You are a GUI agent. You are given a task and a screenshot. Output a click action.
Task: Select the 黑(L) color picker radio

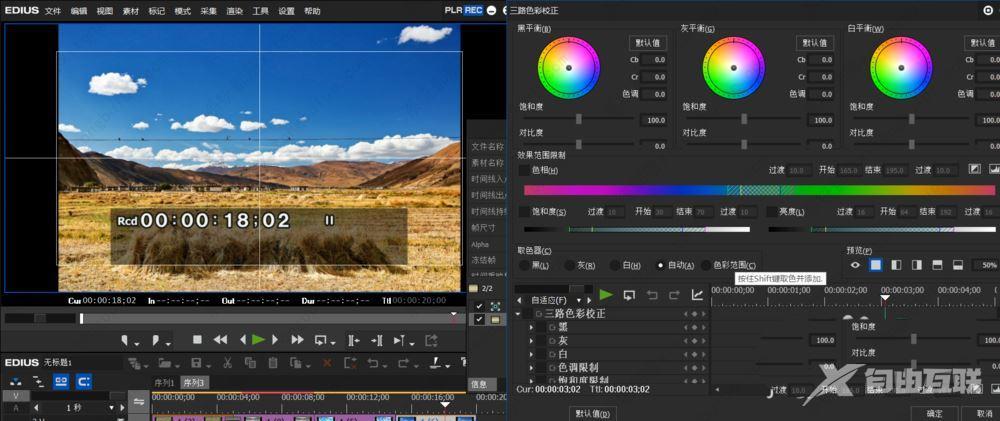[x=524, y=265]
